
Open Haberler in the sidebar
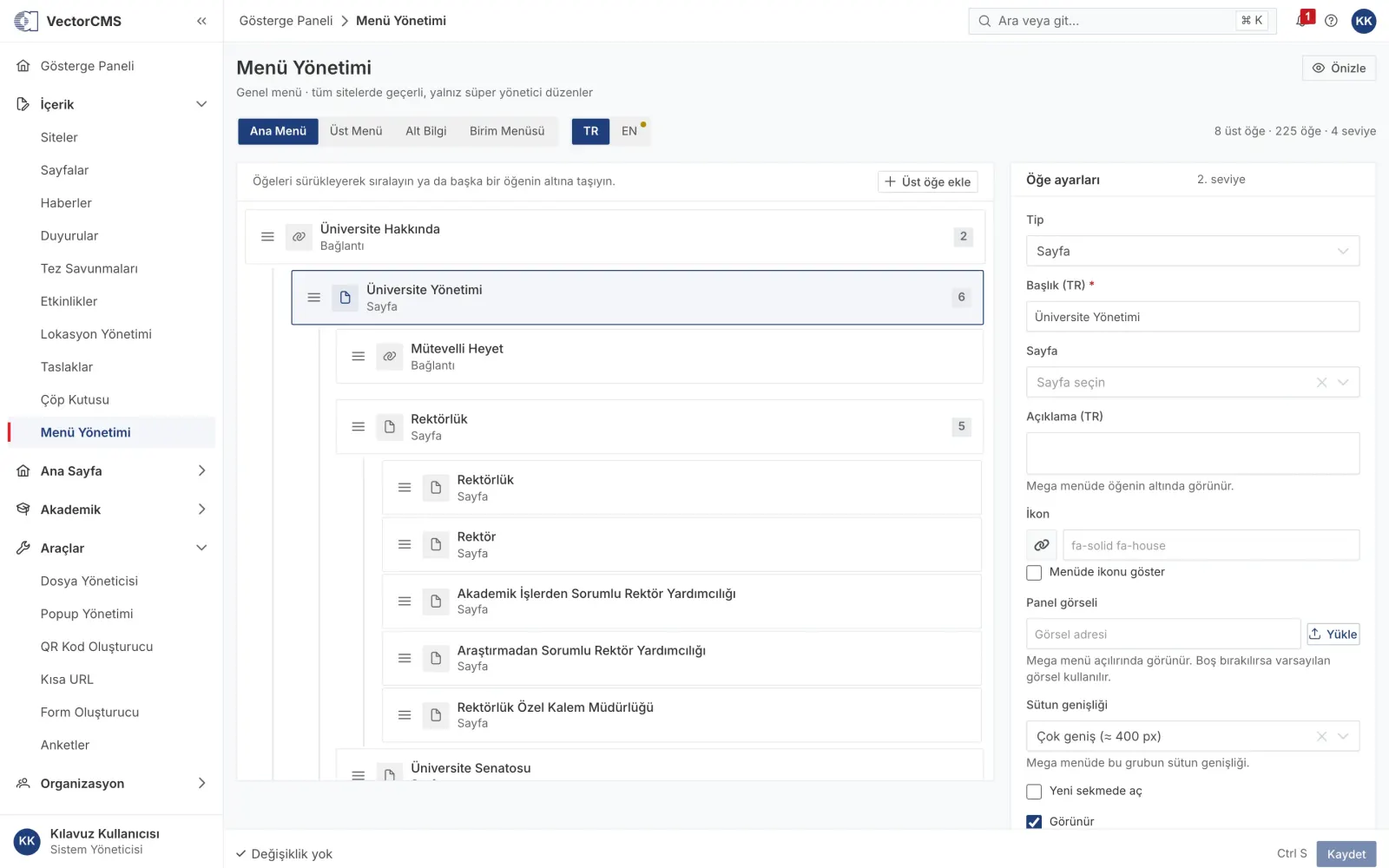tap(66, 203)
